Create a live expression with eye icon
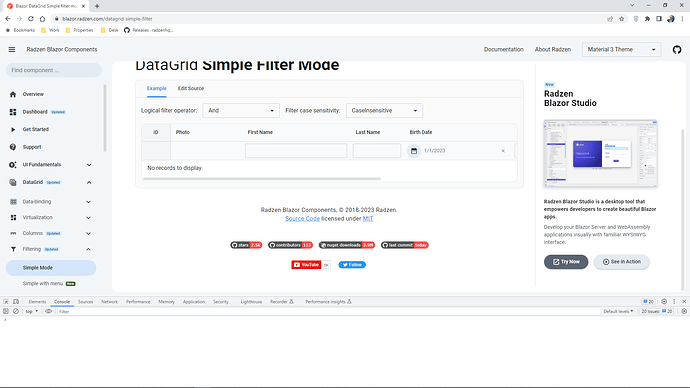This screenshot has height=388, width=690. 48,311
